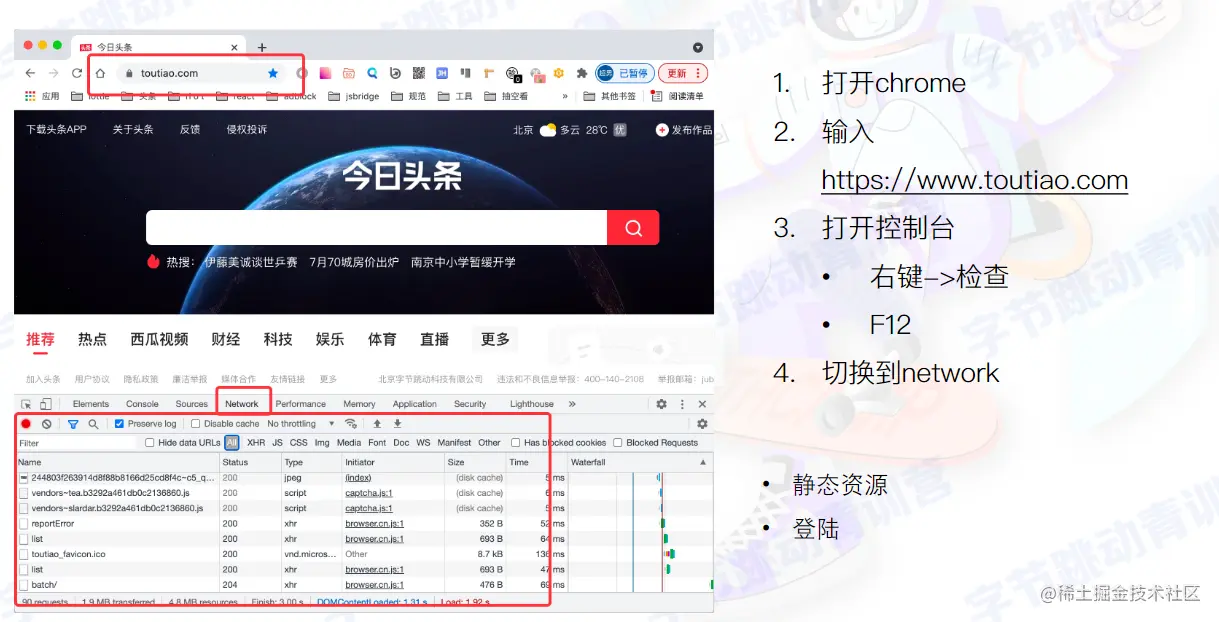Stop recording network log red circle
The width and height of the screenshot is (1219, 622).
(26, 424)
